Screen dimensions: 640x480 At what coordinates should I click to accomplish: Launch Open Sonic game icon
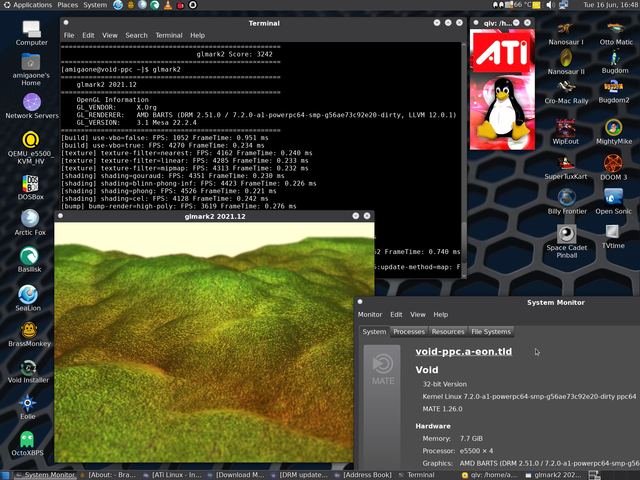613,202
